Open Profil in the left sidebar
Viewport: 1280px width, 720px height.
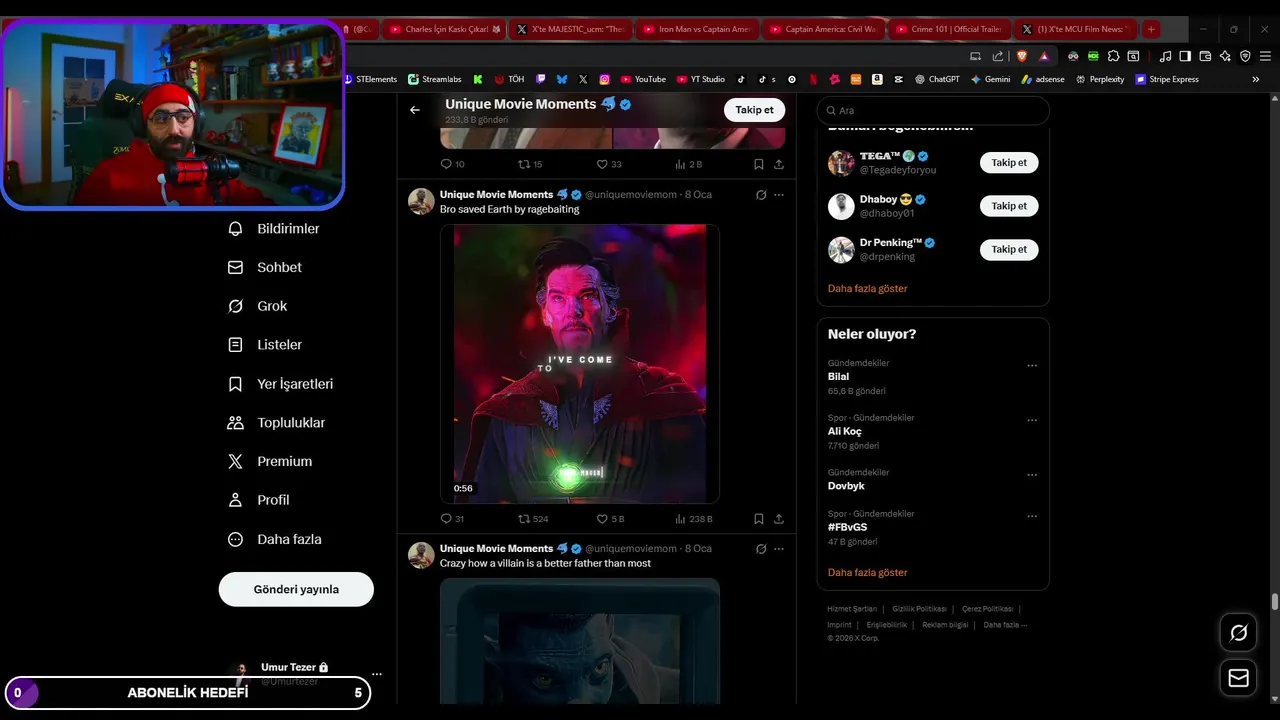(259, 500)
